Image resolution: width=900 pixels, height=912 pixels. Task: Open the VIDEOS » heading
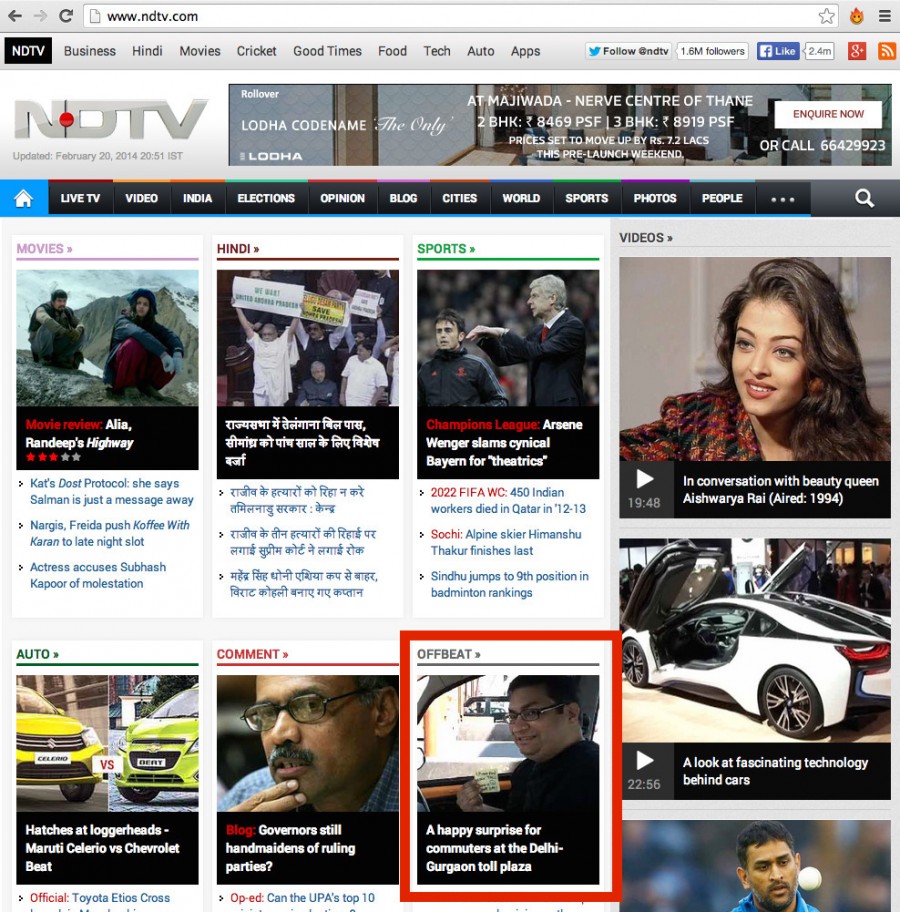coord(646,238)
